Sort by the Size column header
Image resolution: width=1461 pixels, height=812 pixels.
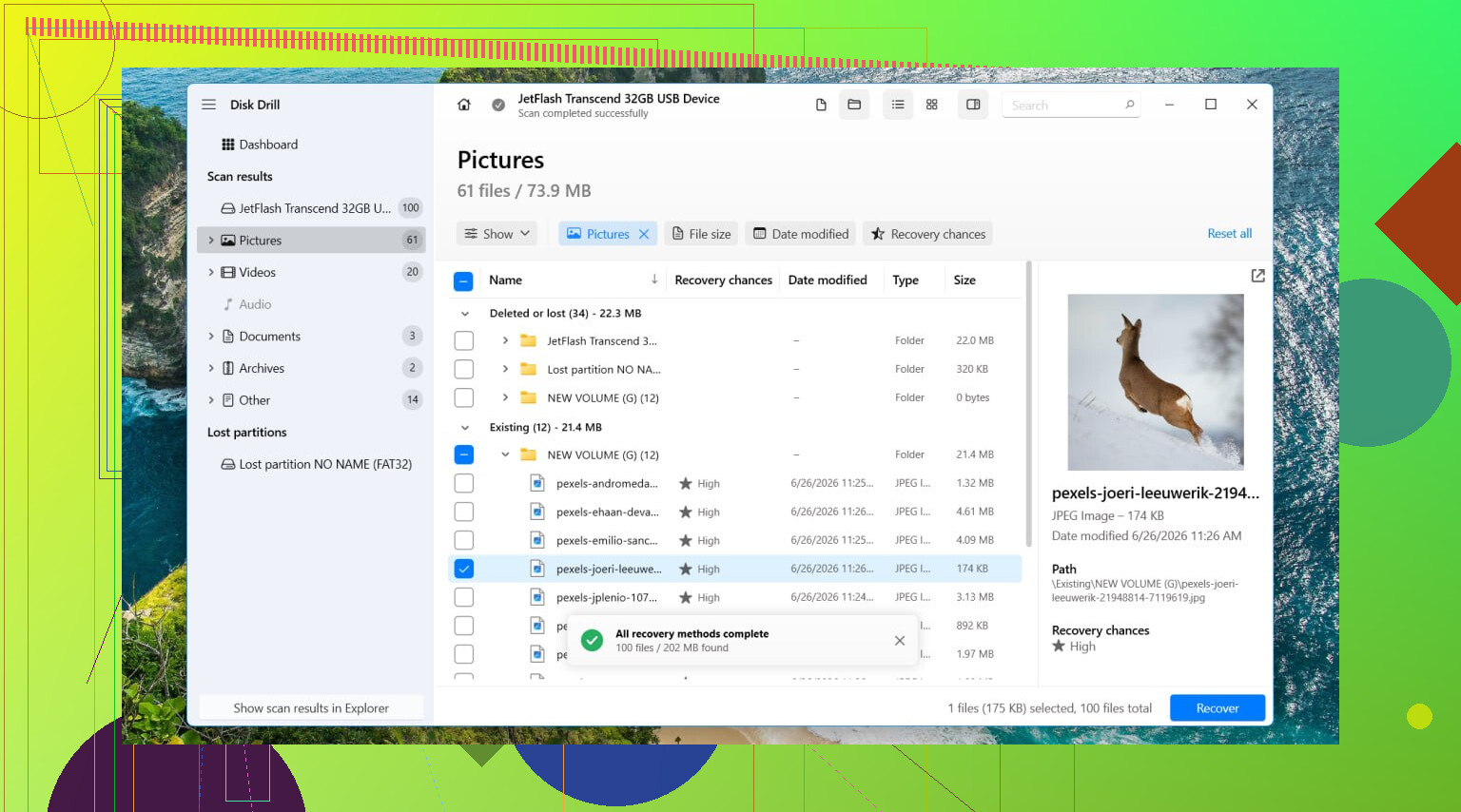pos(964,280)
